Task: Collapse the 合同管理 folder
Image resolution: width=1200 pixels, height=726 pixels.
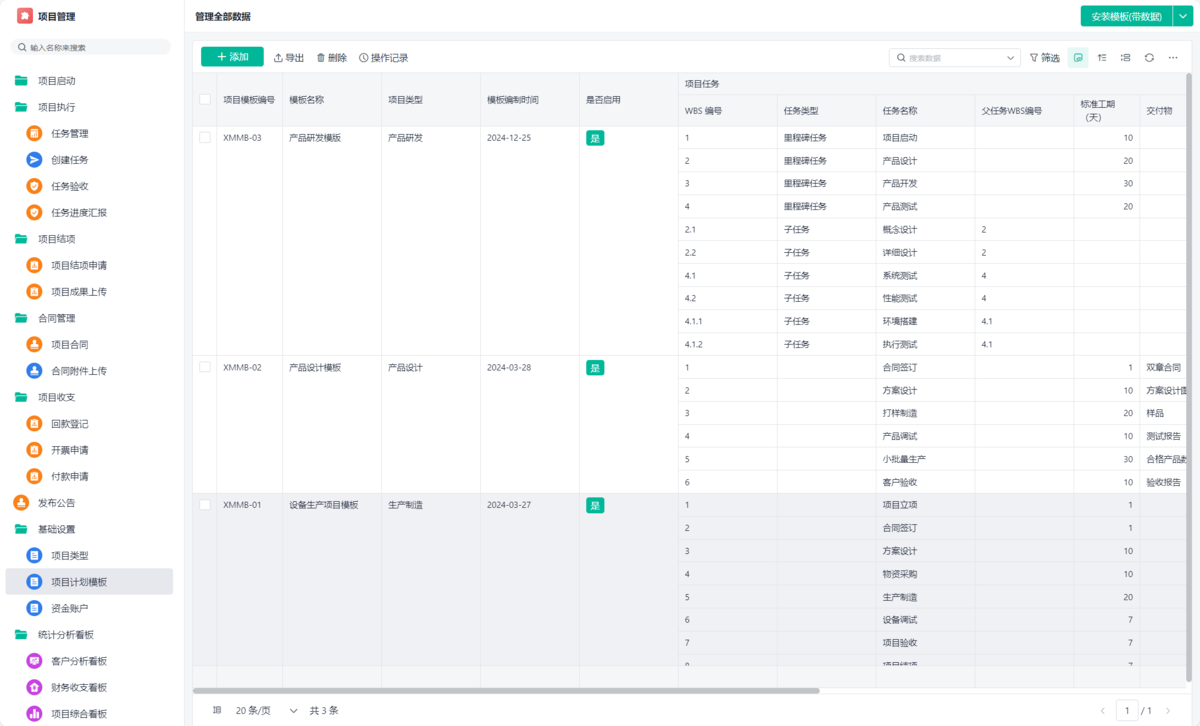Action: point(21,318)
